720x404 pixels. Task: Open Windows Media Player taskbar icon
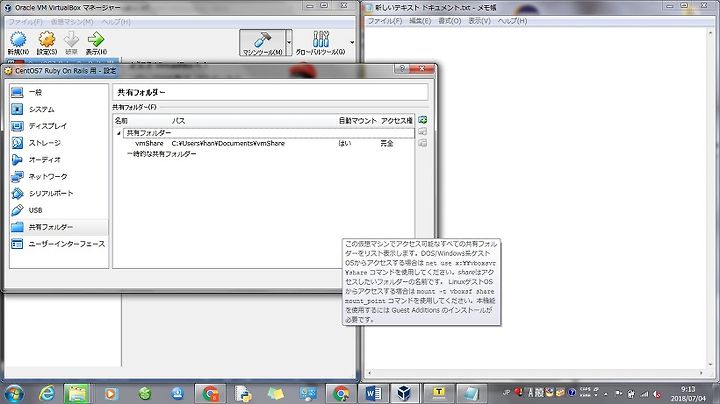pyautogui.click(x=111, y=393)
